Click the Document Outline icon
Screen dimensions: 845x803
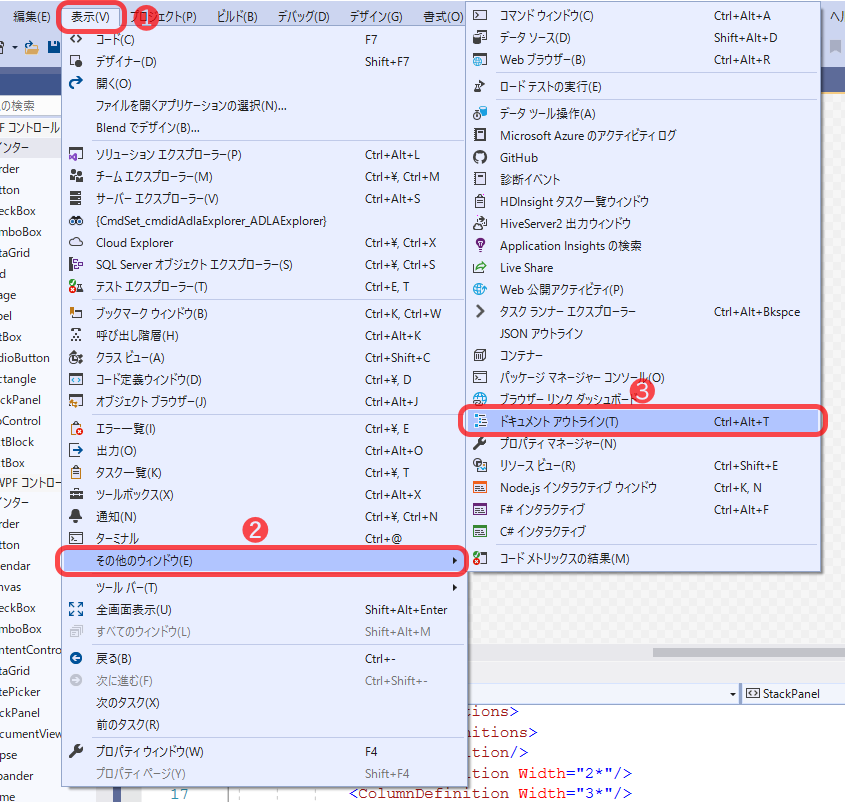click(x=480, y=421)
